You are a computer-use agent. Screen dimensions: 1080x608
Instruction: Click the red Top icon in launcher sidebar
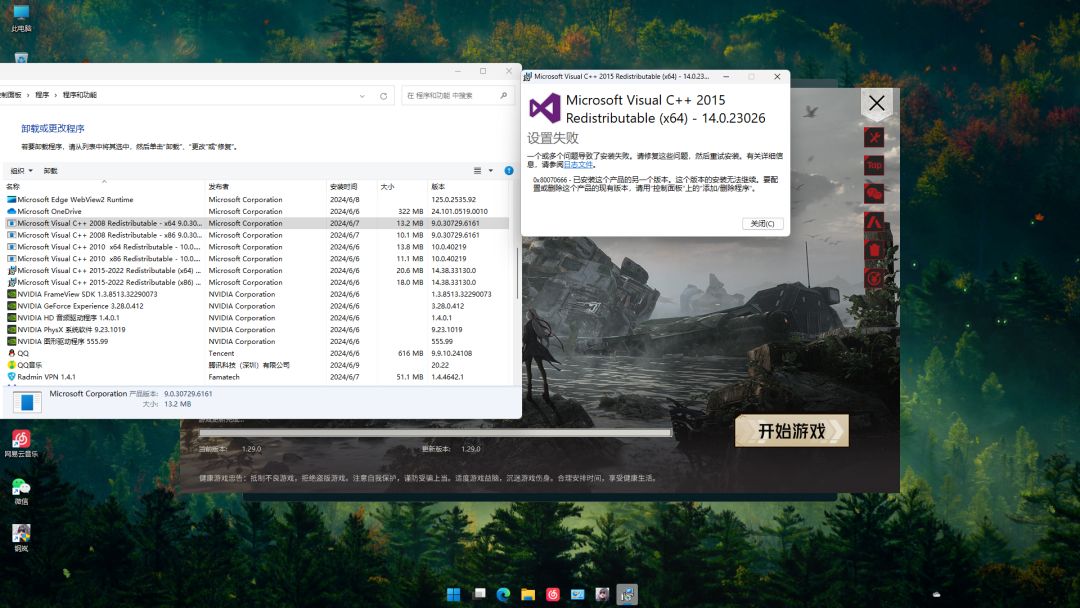click(874, 165)
